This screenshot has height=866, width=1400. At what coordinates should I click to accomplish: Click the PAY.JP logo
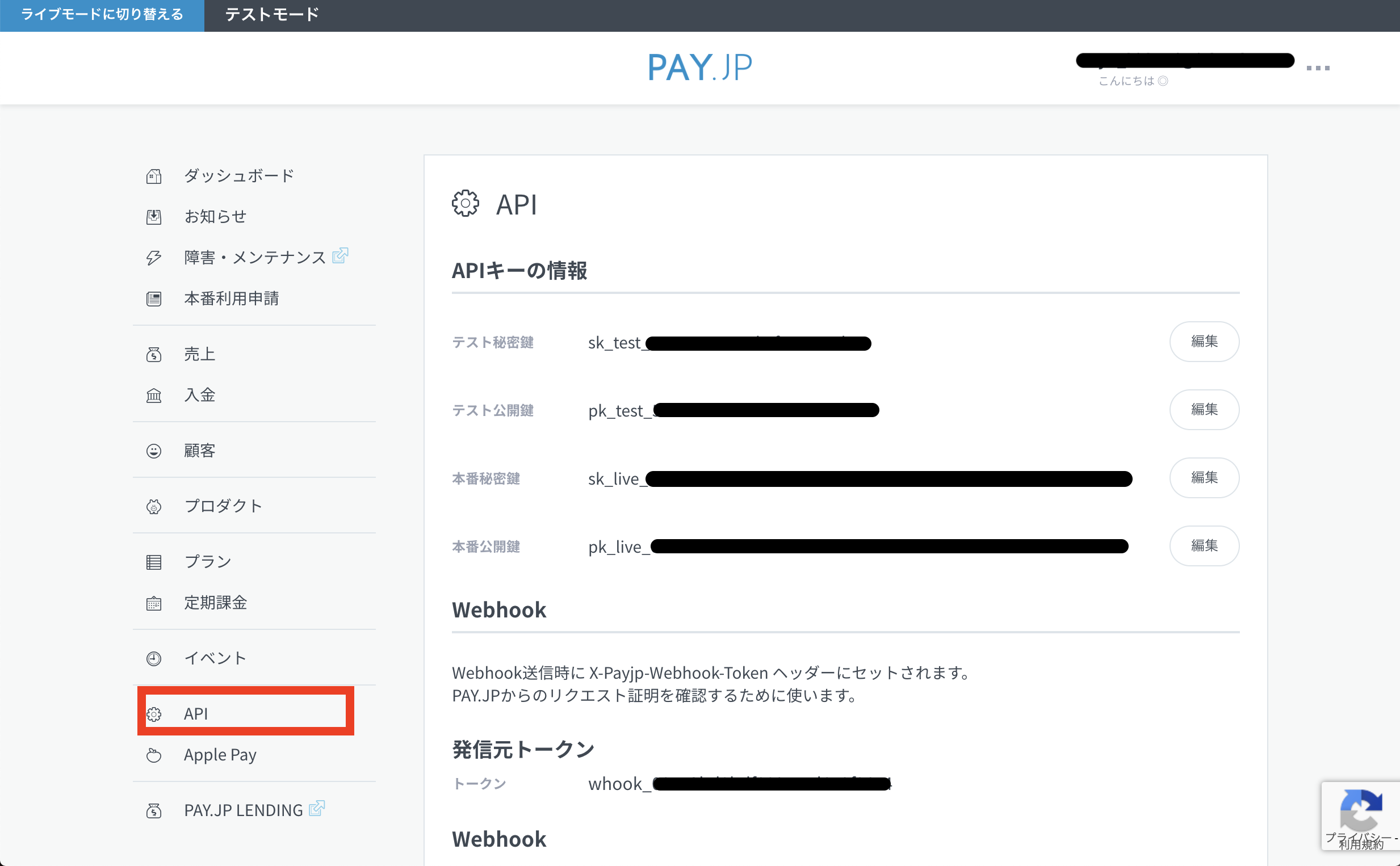(x=699, y=67)
